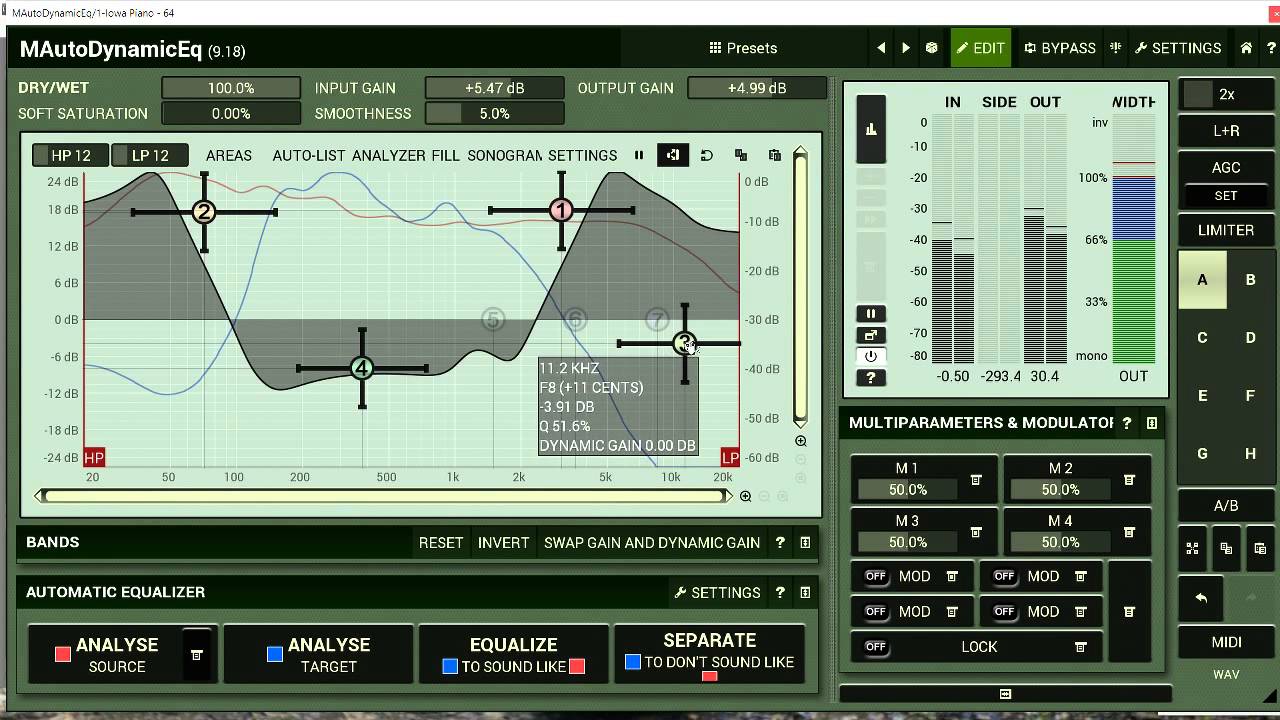Click the undo arrow button

tap(1202, 598)
